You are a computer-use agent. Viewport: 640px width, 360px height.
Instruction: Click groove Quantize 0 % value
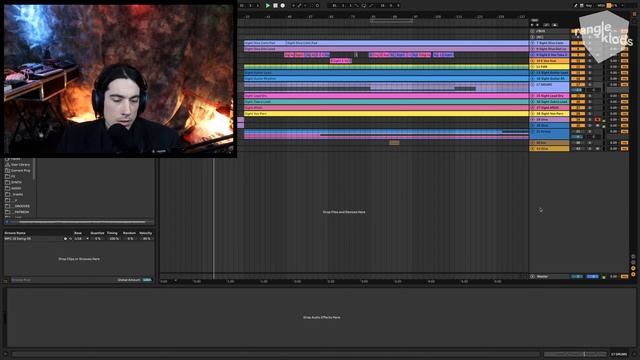click(98, 239)
